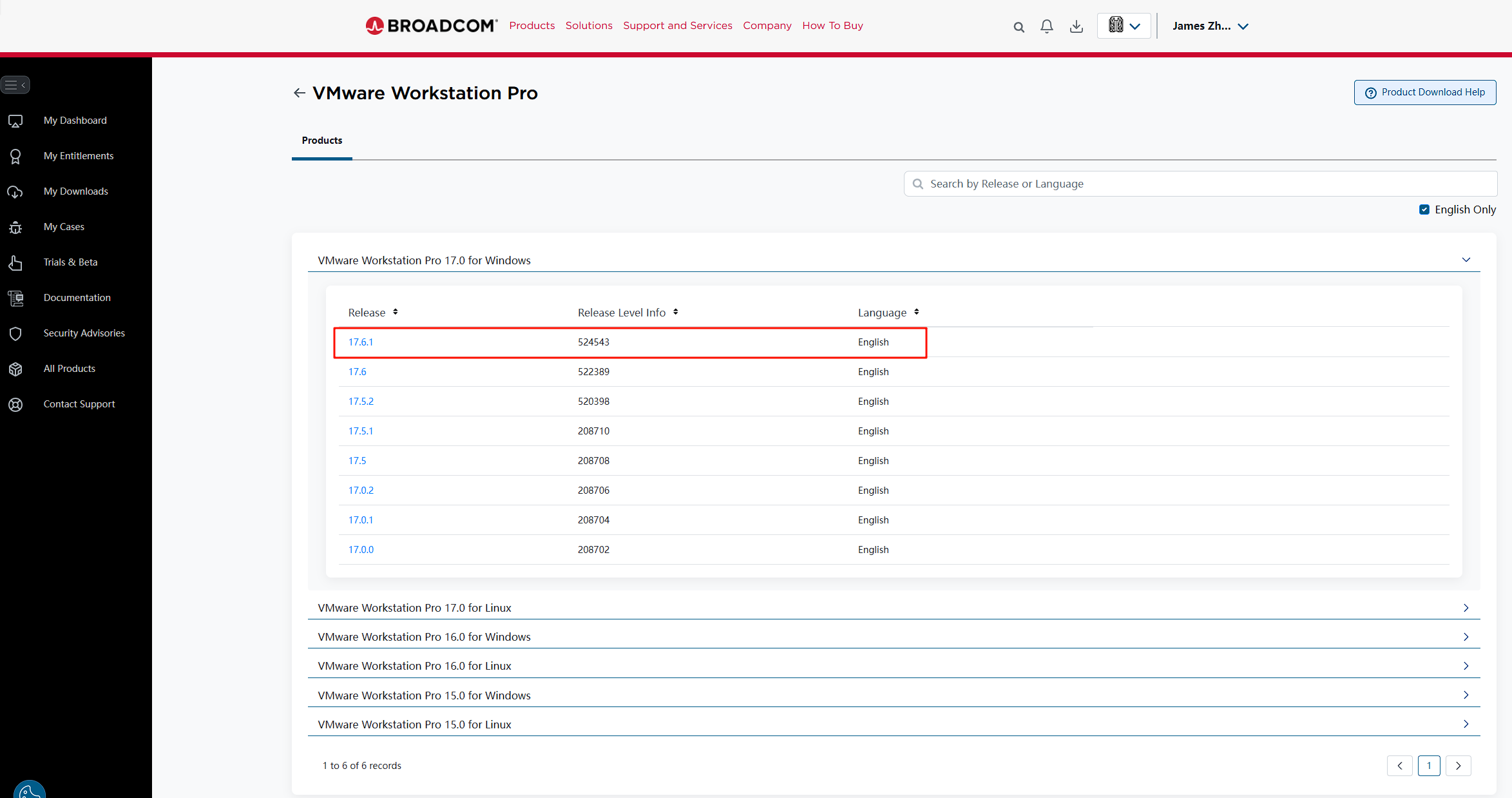Sort by the Release column arrows

(x=396, y=312)
